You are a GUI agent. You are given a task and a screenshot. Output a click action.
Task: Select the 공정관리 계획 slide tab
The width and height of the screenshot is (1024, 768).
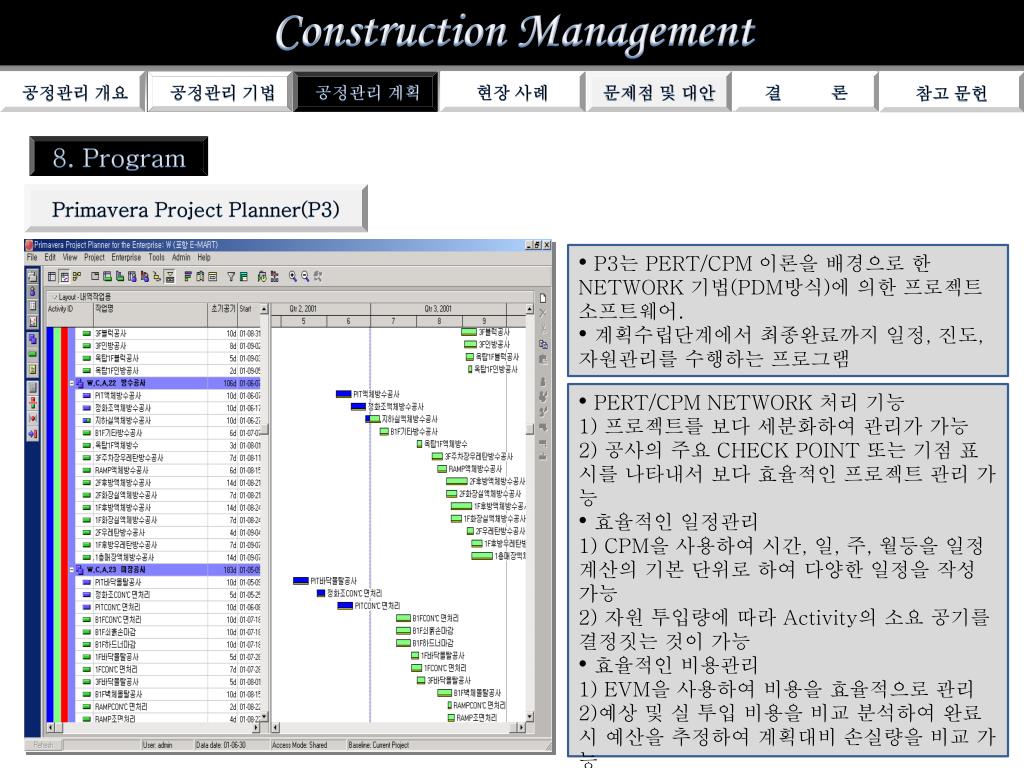(366, 92)
